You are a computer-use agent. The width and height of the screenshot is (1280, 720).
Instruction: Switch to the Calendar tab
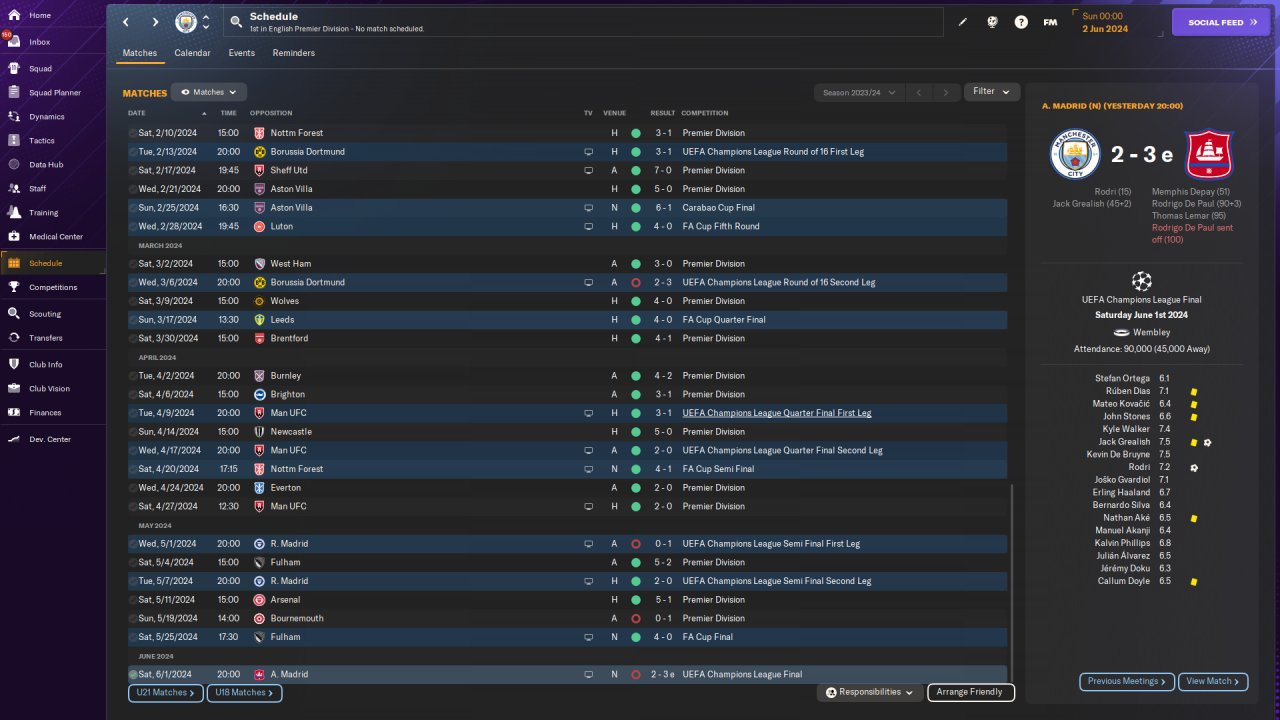[192, 53]
